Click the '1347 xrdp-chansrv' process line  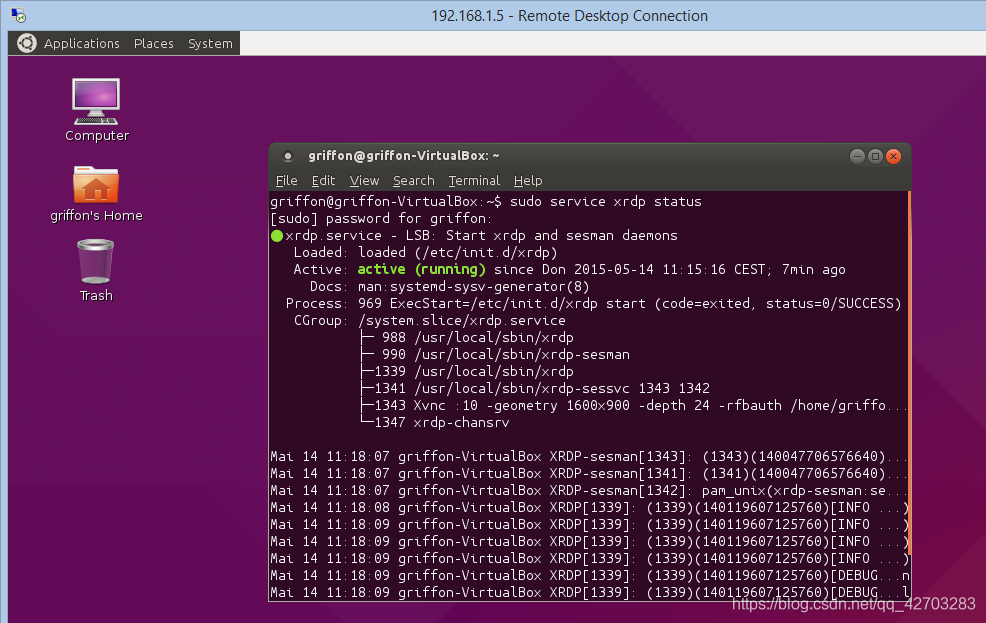[x=435, y=422]
